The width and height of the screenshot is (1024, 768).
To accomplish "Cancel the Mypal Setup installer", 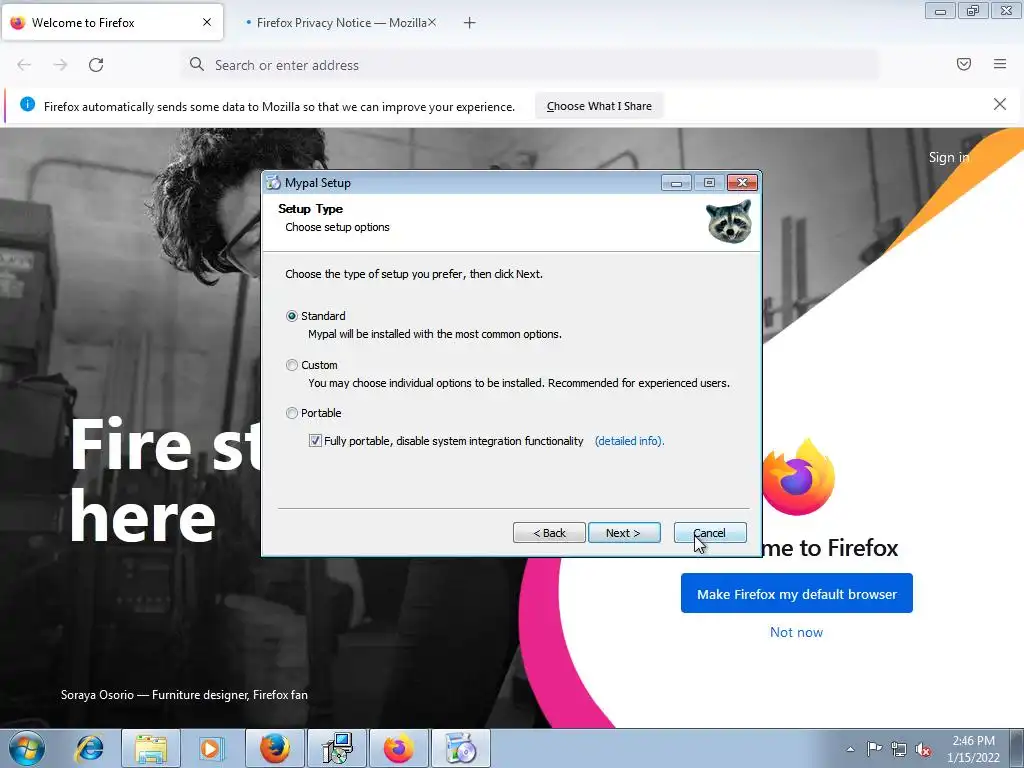I will (709, 533).
